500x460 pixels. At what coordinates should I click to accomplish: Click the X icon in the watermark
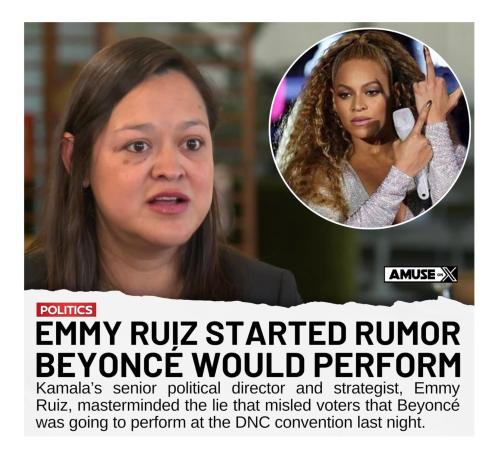click(x=448, y=274)
